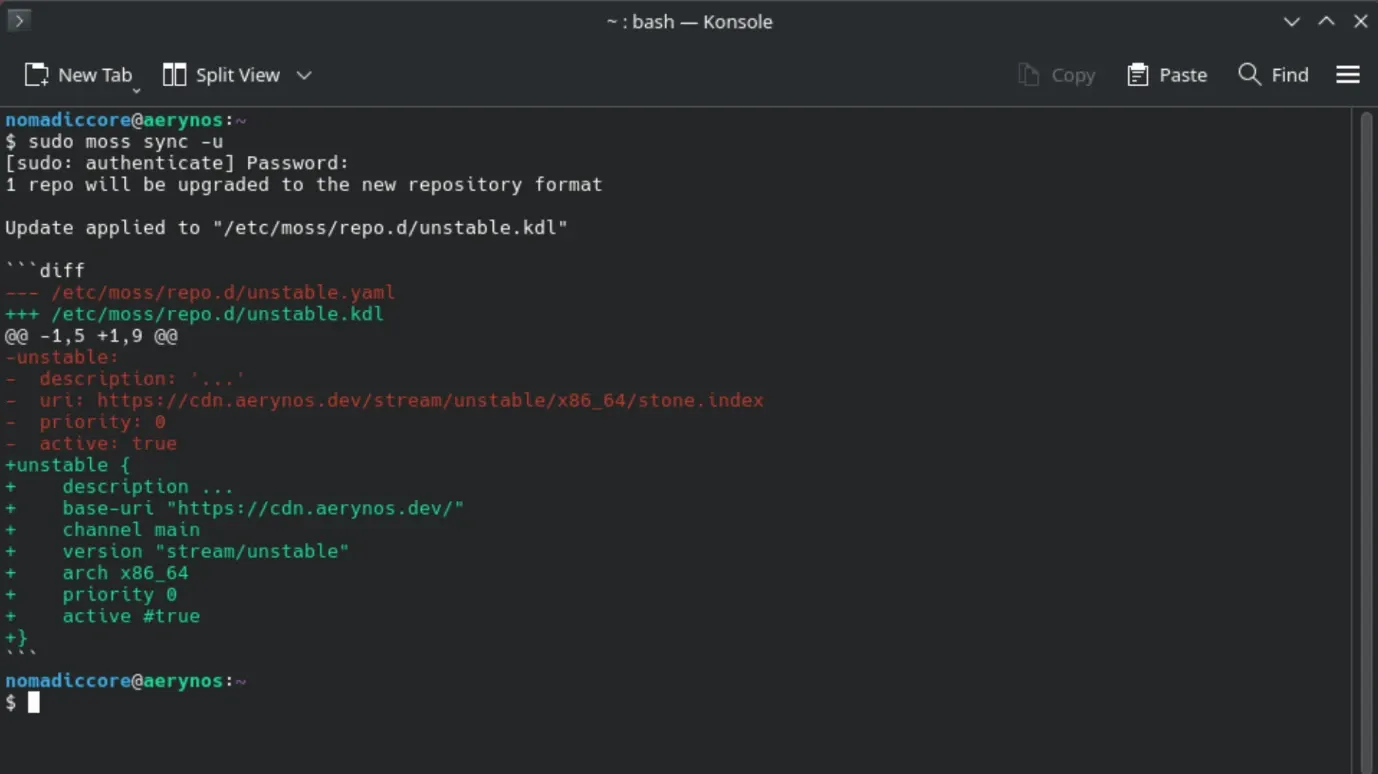Click the "sudo moss sync -u" command line

pyautogui.click(x=115, y=141)
